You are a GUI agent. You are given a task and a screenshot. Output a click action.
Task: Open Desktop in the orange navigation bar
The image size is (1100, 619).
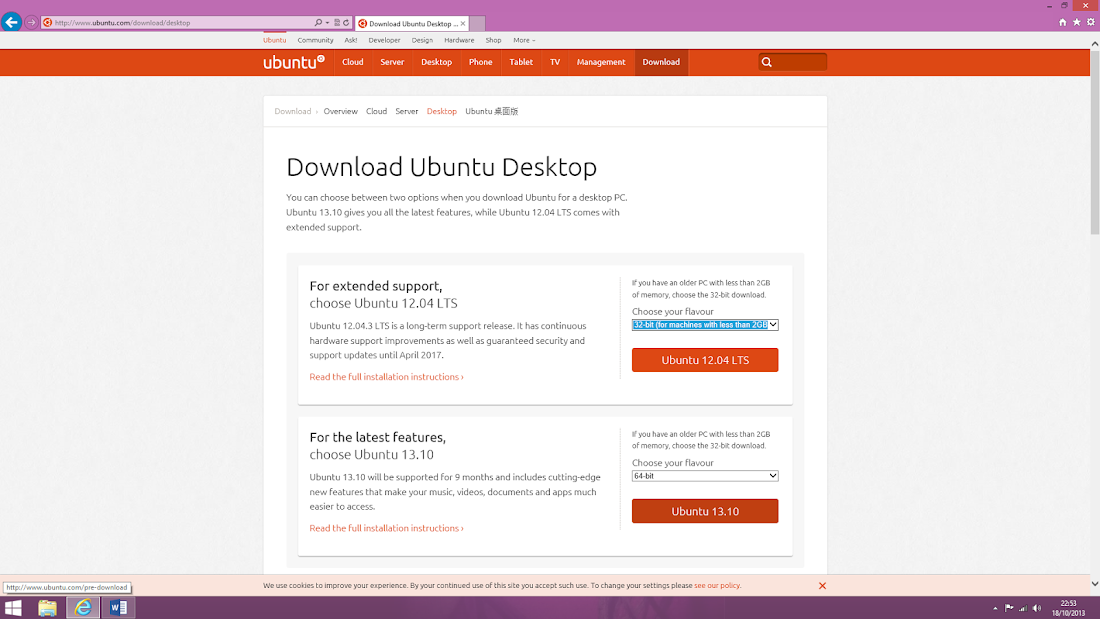click(436, 62)
